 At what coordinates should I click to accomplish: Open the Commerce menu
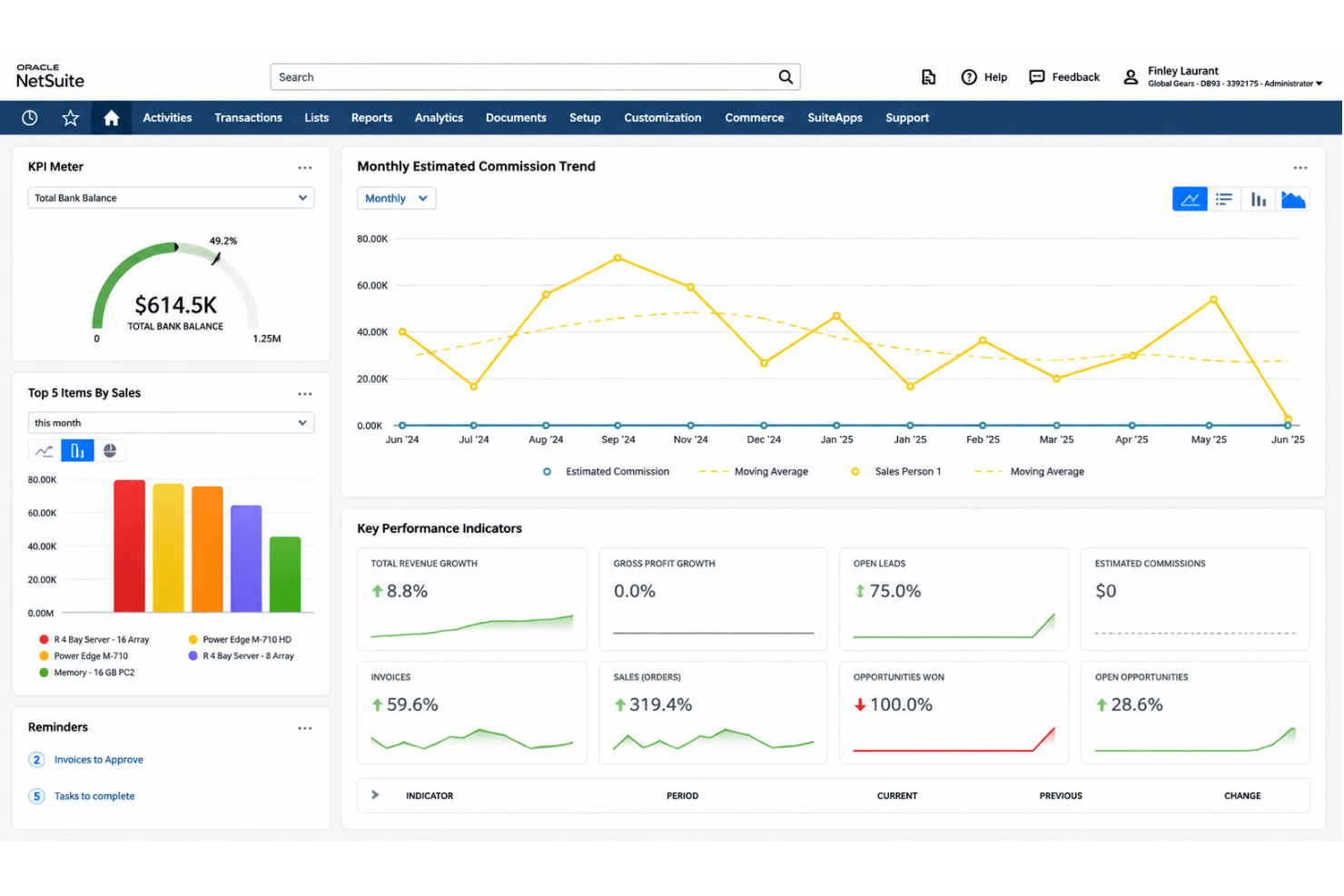pyautogui.click(x=755, y=118)
